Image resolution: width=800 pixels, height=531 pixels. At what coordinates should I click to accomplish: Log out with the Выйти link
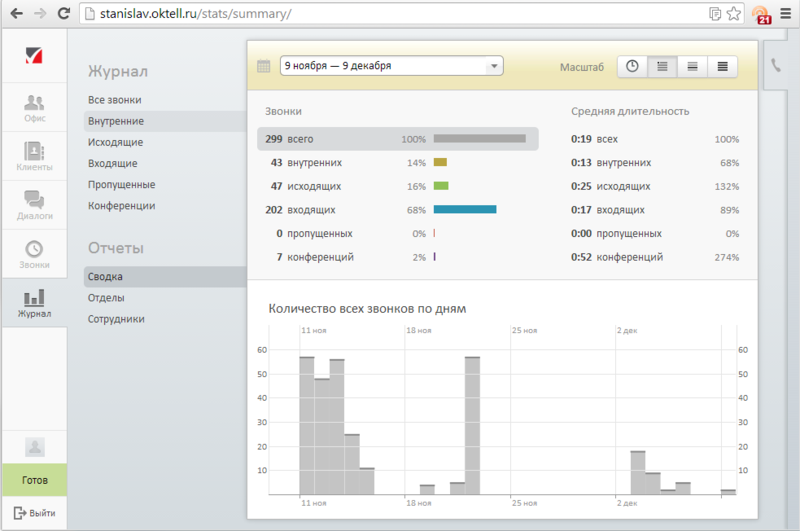point(34,513)
